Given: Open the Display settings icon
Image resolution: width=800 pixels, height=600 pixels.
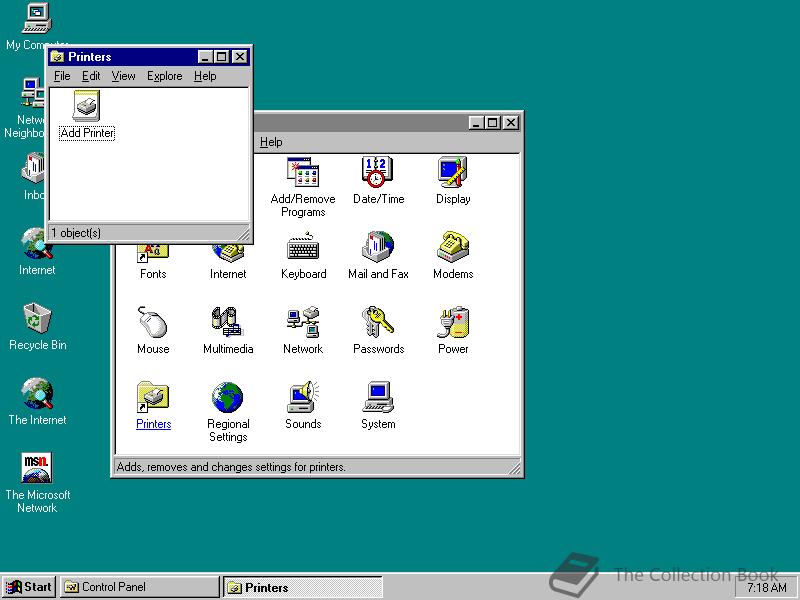Looking at the screenshot, I should tap(453, 172).
